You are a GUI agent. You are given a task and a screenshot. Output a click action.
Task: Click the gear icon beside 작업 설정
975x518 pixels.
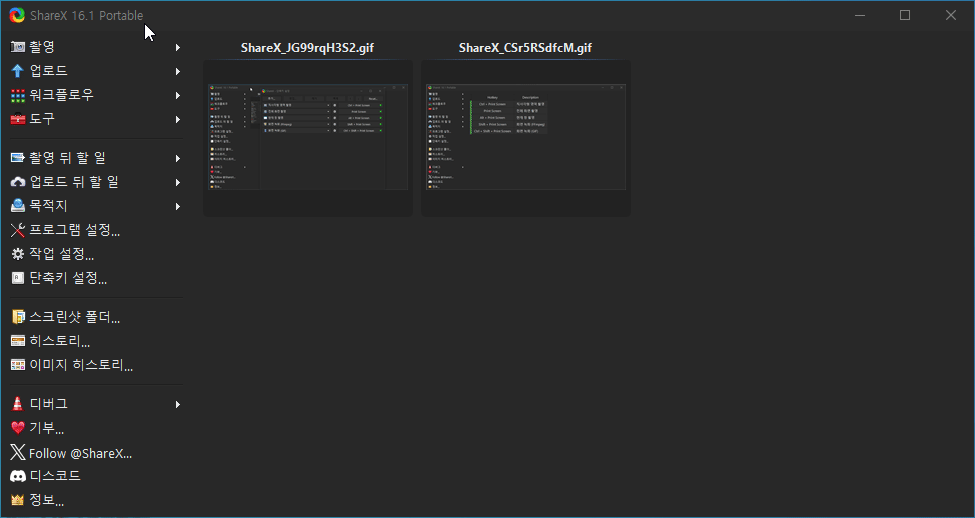tap(17, 254)
